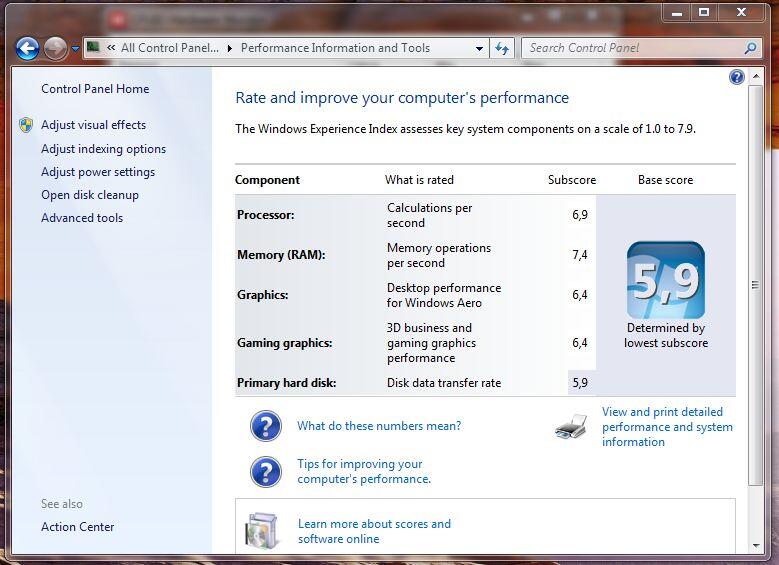
Task: Click the Performance Information and Tools breadcrumb
Action: point(335,48)
